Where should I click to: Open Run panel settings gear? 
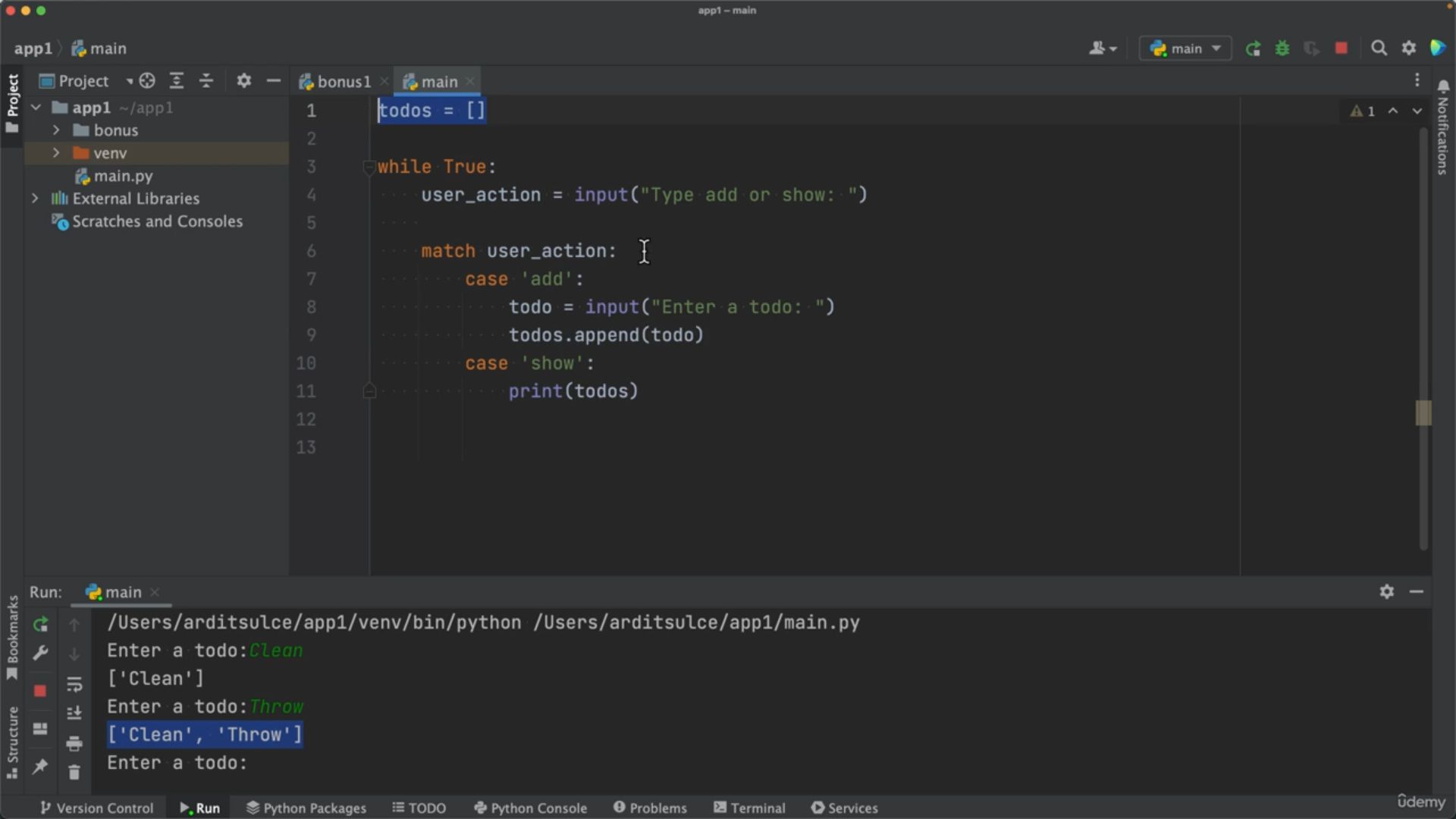(1387, 591)
